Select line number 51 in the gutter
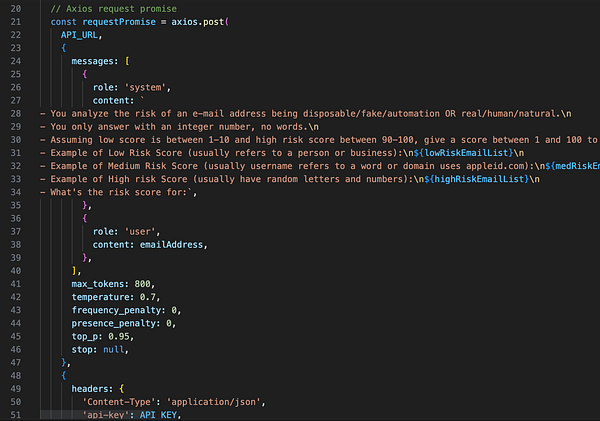 coord(16,415)
